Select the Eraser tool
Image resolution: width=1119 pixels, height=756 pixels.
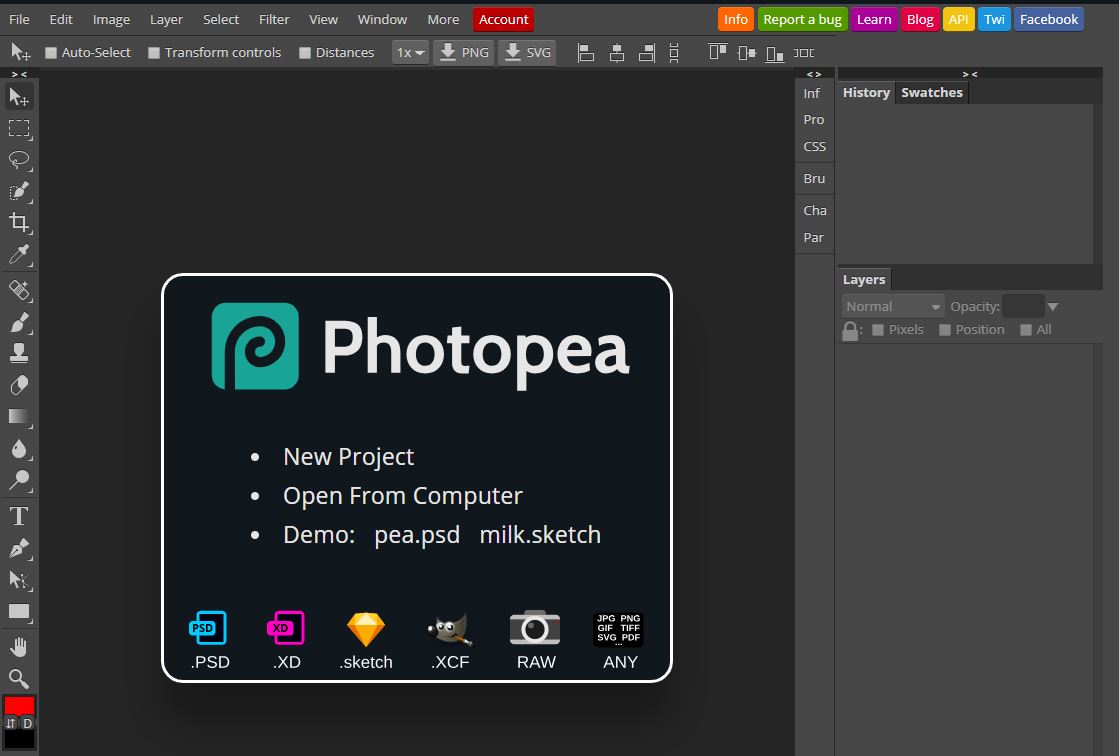click(19, 385)
